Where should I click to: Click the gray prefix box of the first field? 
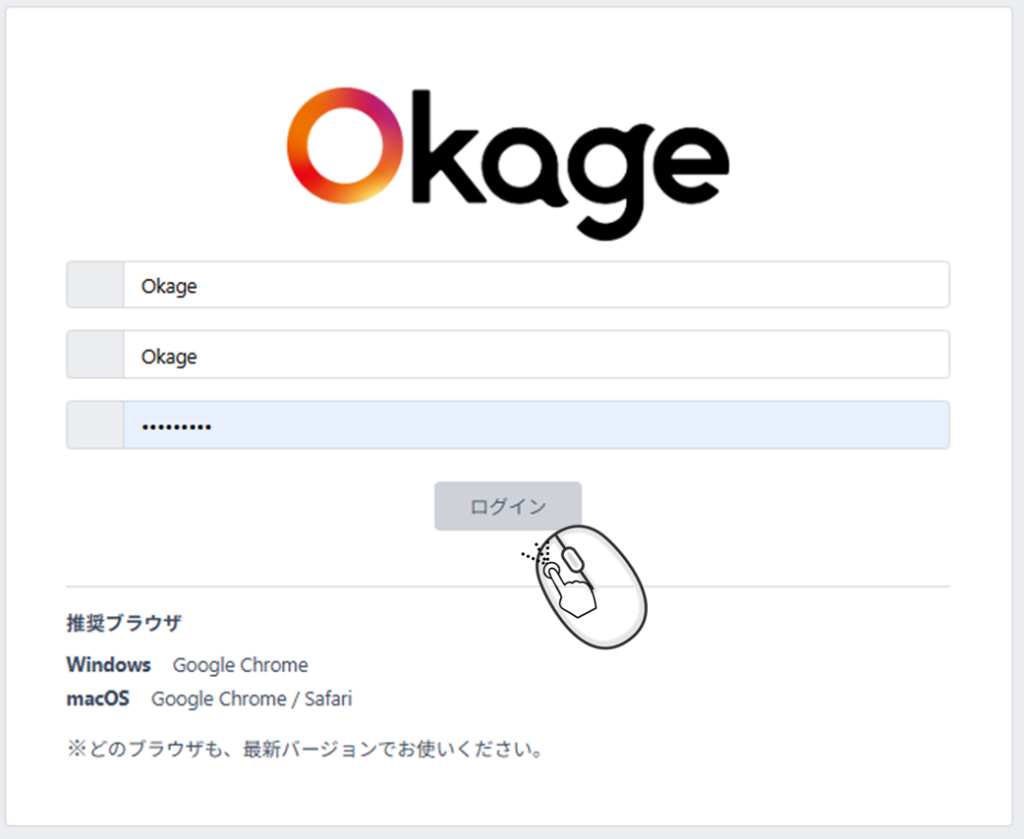point(95,285)
